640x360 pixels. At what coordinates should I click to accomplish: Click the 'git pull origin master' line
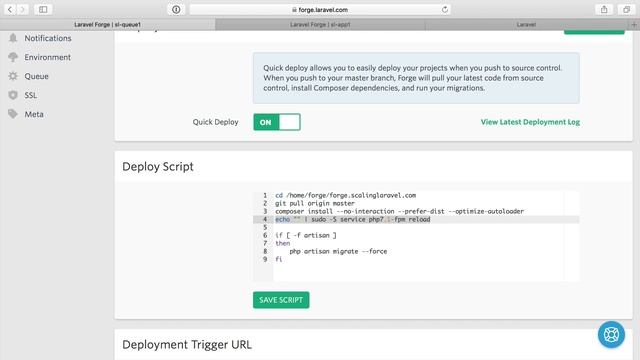point(315,203)
